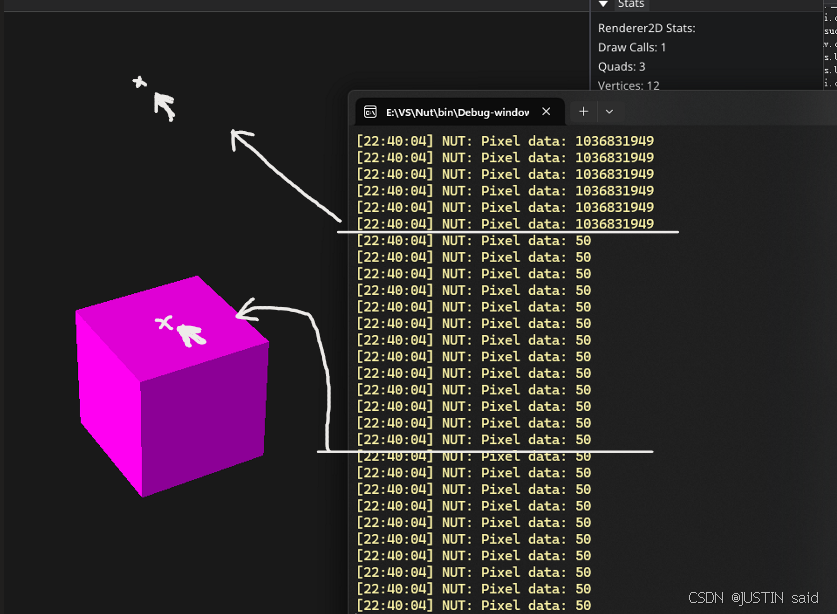Click the terminal tab's console icon

[x=370, y=112]
